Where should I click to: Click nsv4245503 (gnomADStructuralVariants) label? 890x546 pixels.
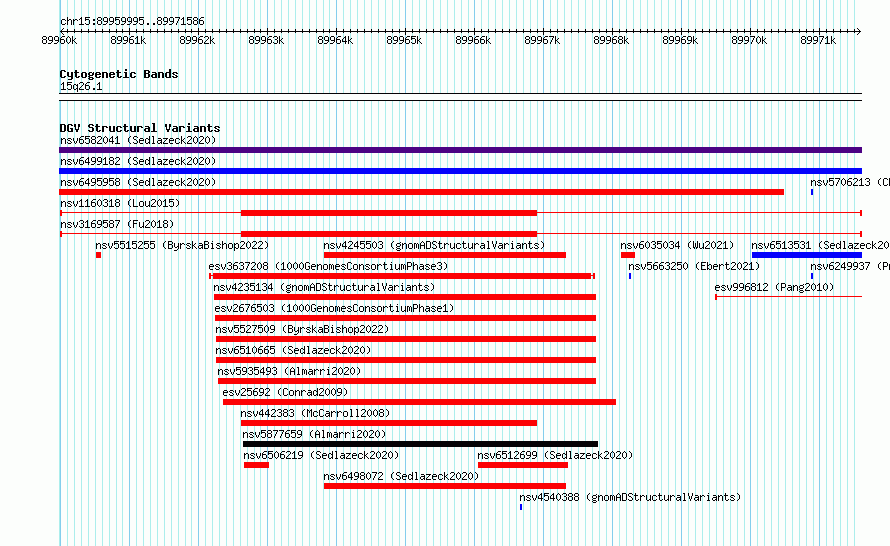434,245
